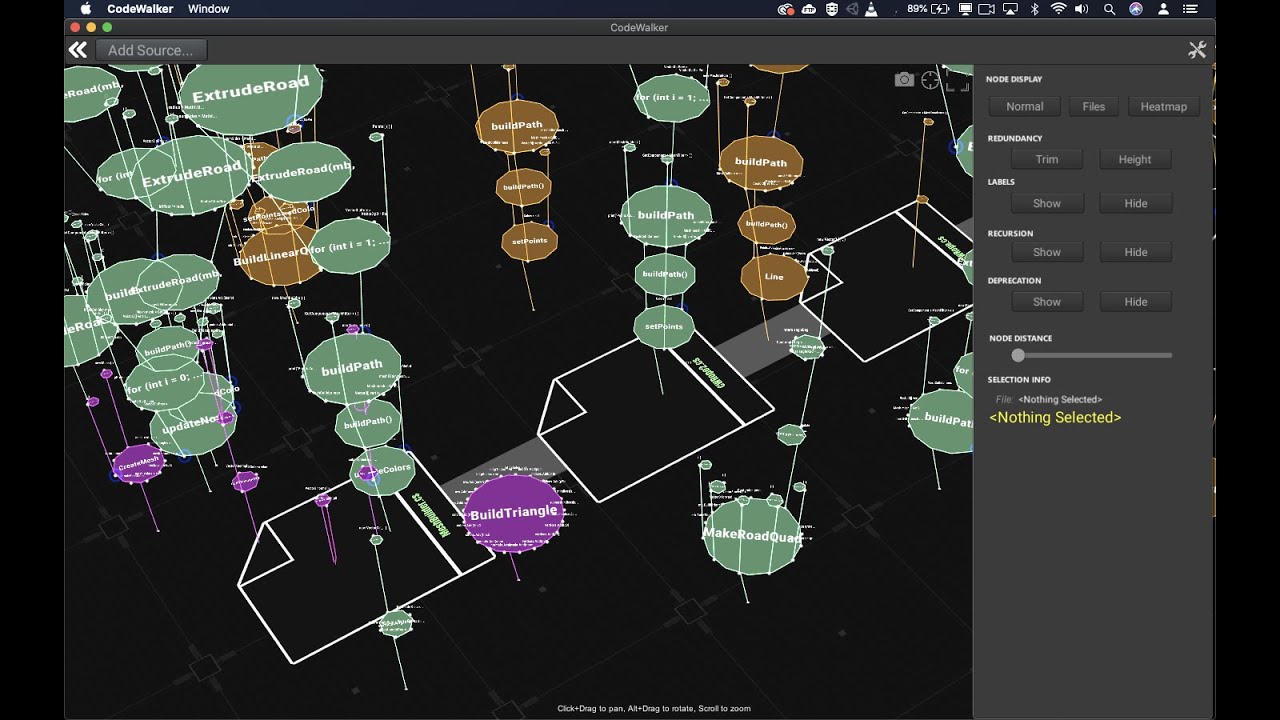Open the Apple menu
This screenshot has height=720, width=1280.
[x=86, y=9]
